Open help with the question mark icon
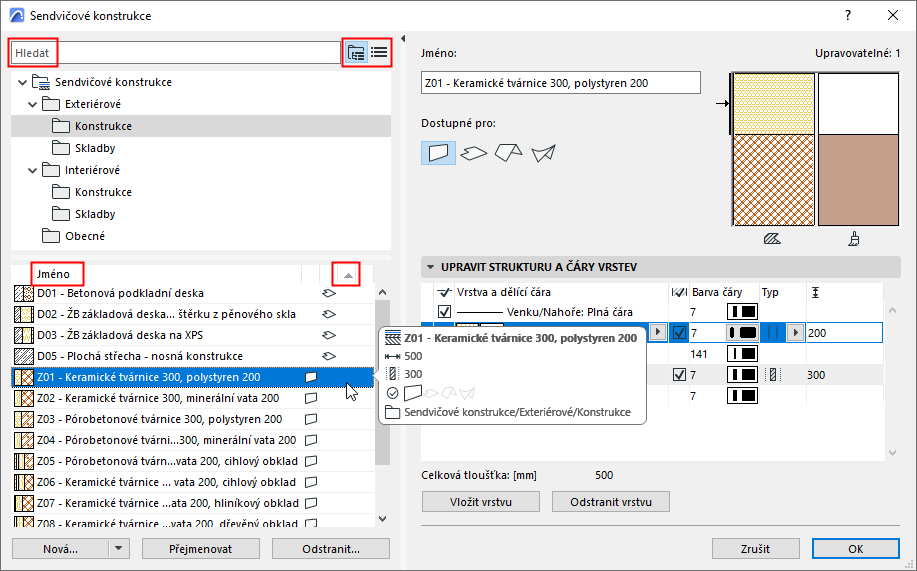The width and height of the screenshot is (917, 571). click(x=848, y=15)
